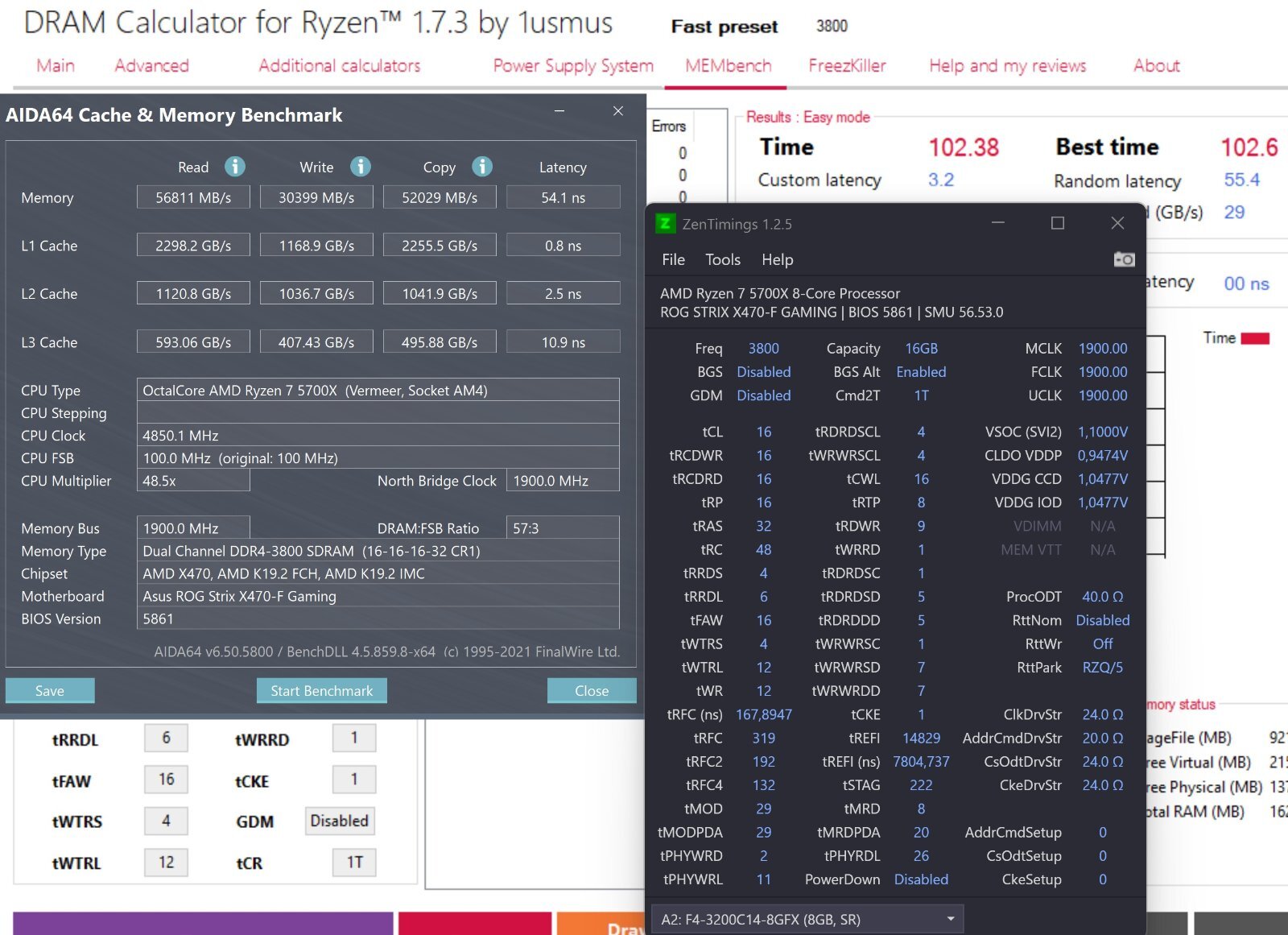1288x935 pixels.
Task: Click the Close button in AIDA64
Action: tap(592, 690)
